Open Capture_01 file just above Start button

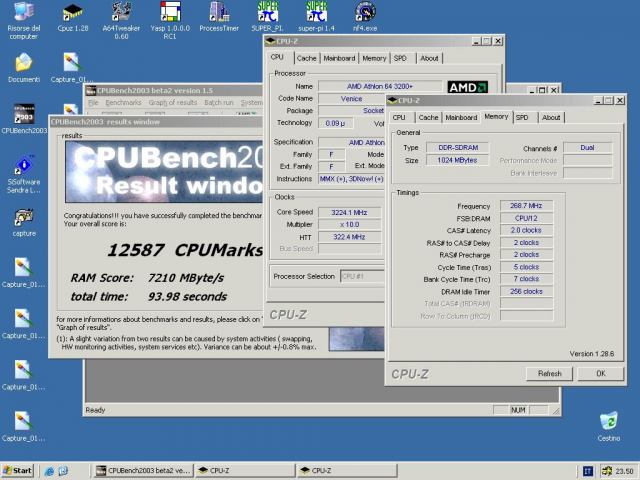pyautogui.click(x=23, y=427)
